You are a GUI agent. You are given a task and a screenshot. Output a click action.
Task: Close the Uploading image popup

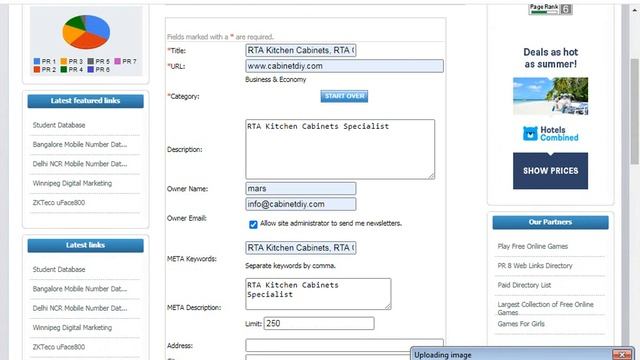622,355
